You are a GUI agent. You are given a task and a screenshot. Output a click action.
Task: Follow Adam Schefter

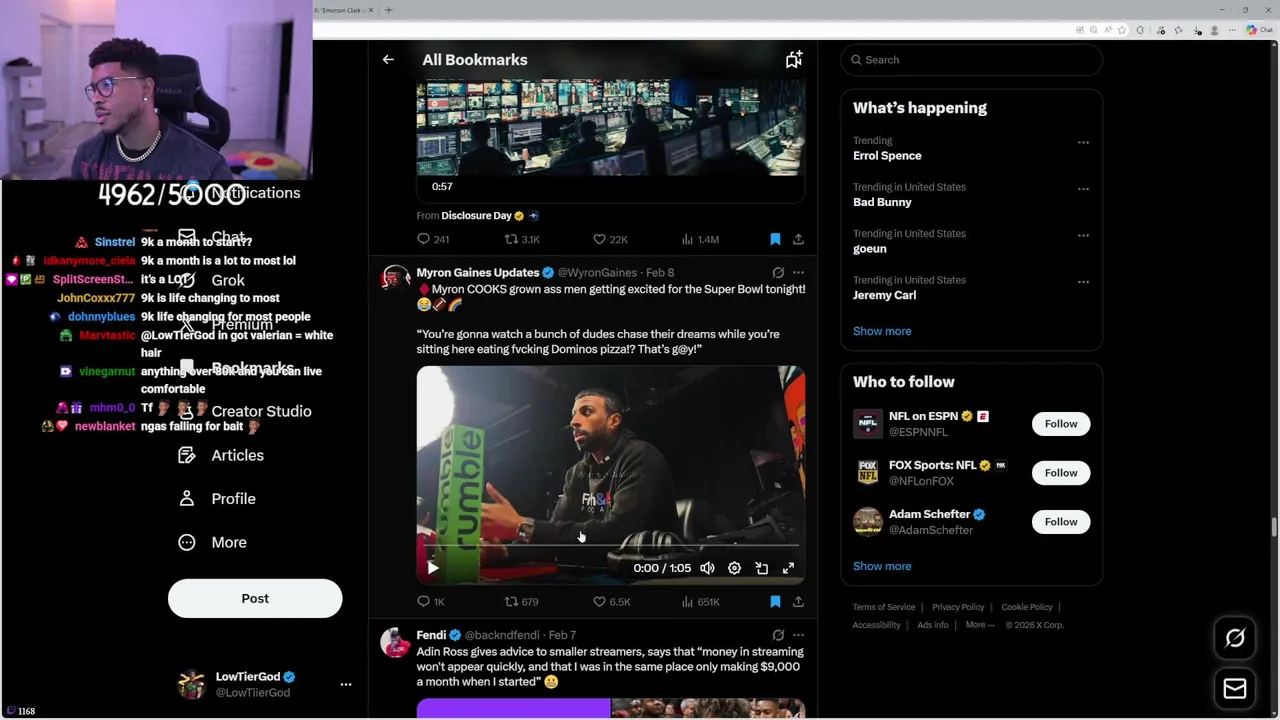(x=1061, y=522)
